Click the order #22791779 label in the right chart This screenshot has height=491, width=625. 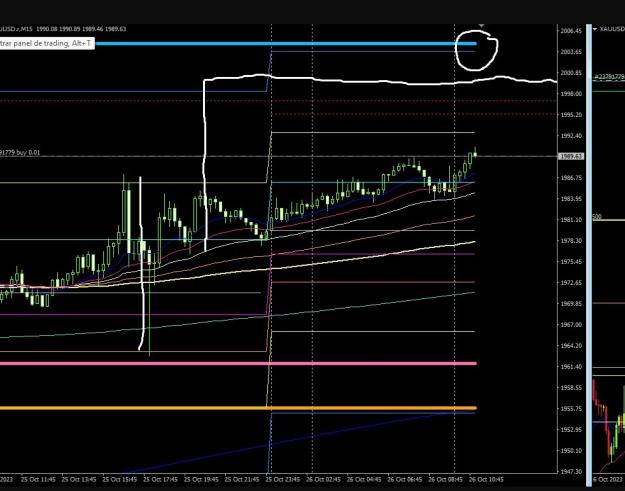[609, 76]
